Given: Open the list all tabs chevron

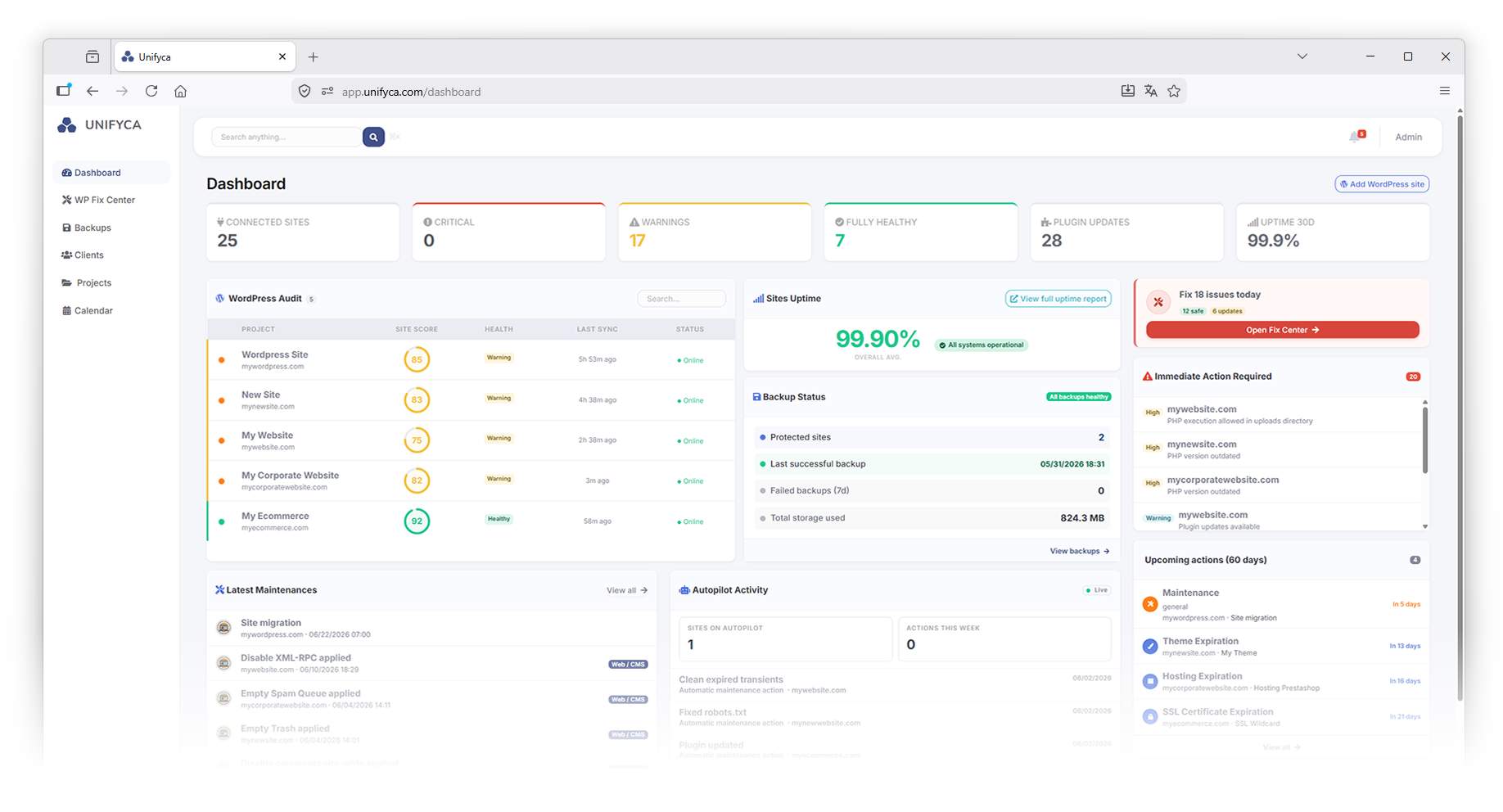Looking at the screenshot, I should click(1302, 56).
